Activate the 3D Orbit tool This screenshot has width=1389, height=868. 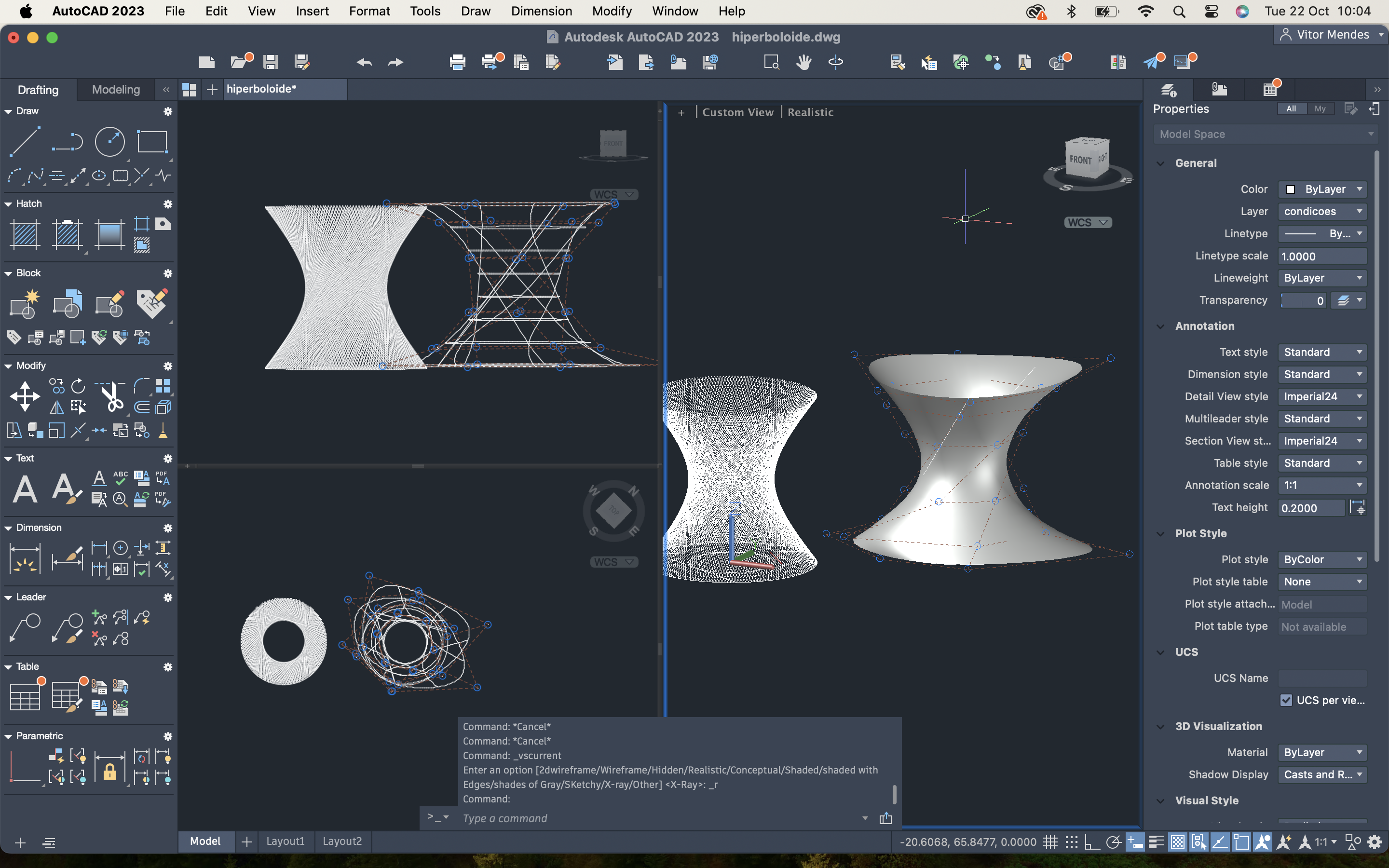click(836, 62)
